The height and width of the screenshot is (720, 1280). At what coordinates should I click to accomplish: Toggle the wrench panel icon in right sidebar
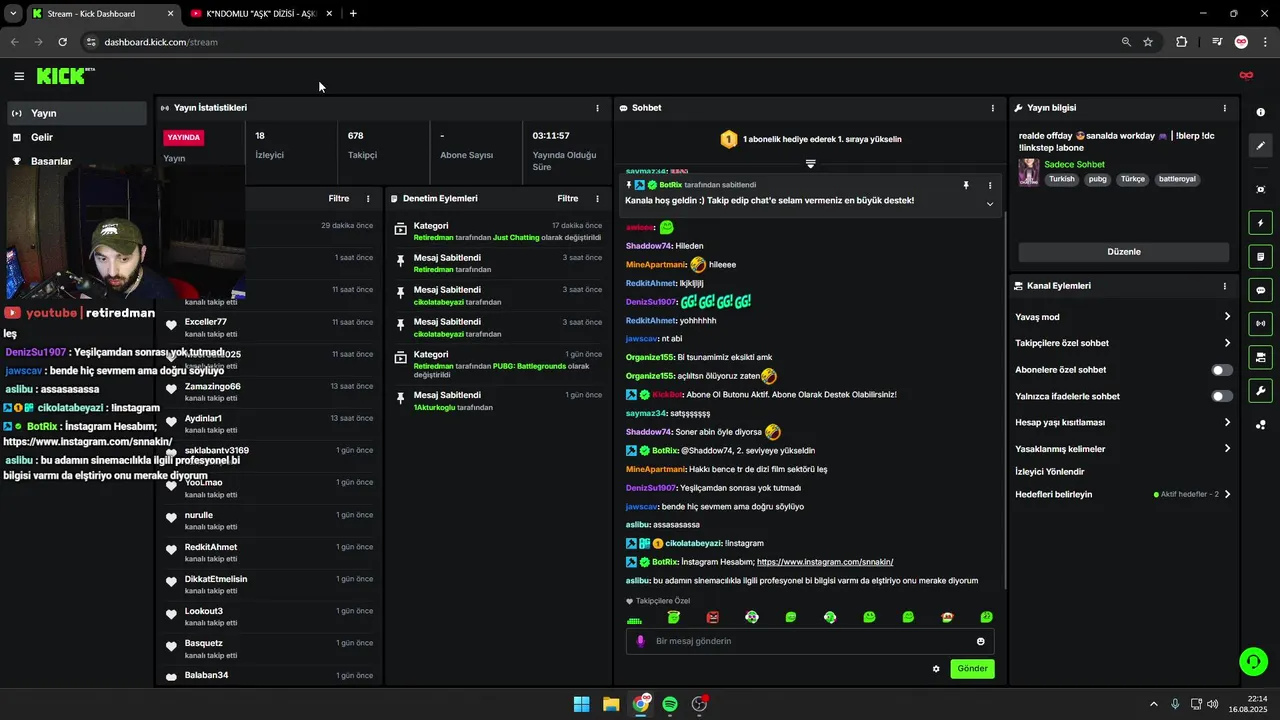click(1260, 390)
